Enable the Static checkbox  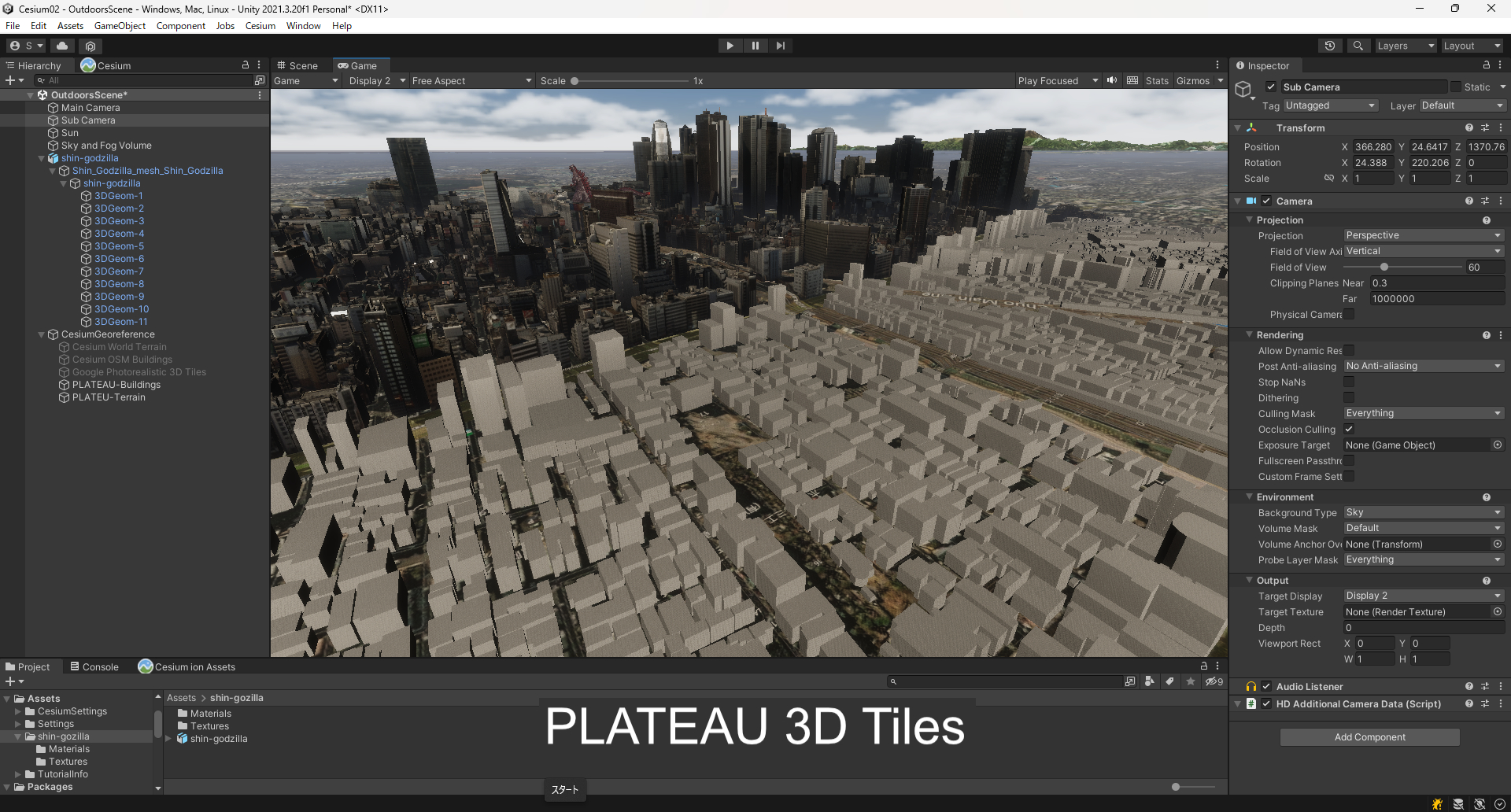point(1456,87)
